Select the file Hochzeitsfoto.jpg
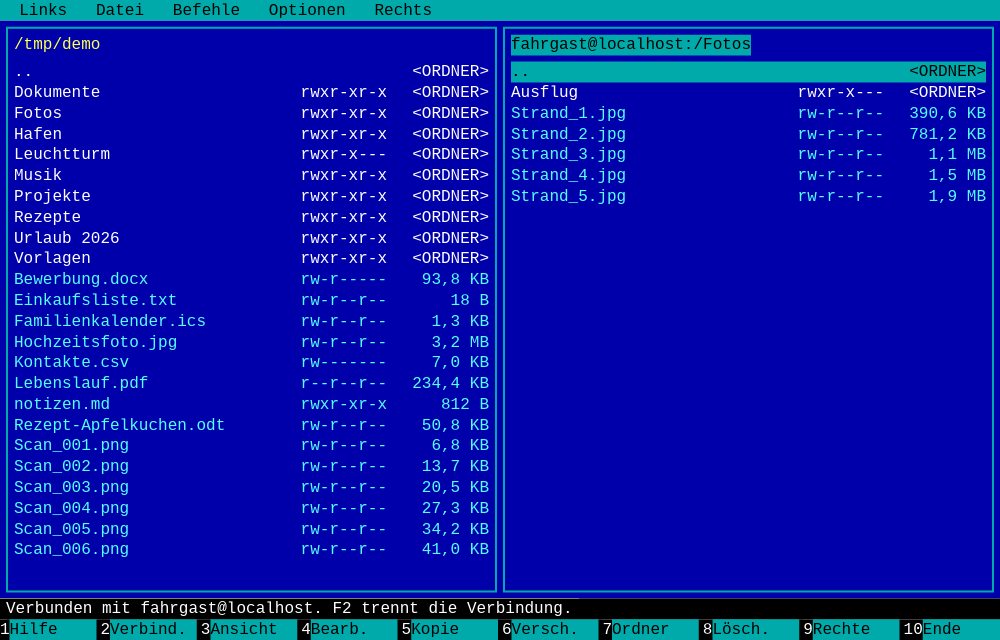 point(251,342)
